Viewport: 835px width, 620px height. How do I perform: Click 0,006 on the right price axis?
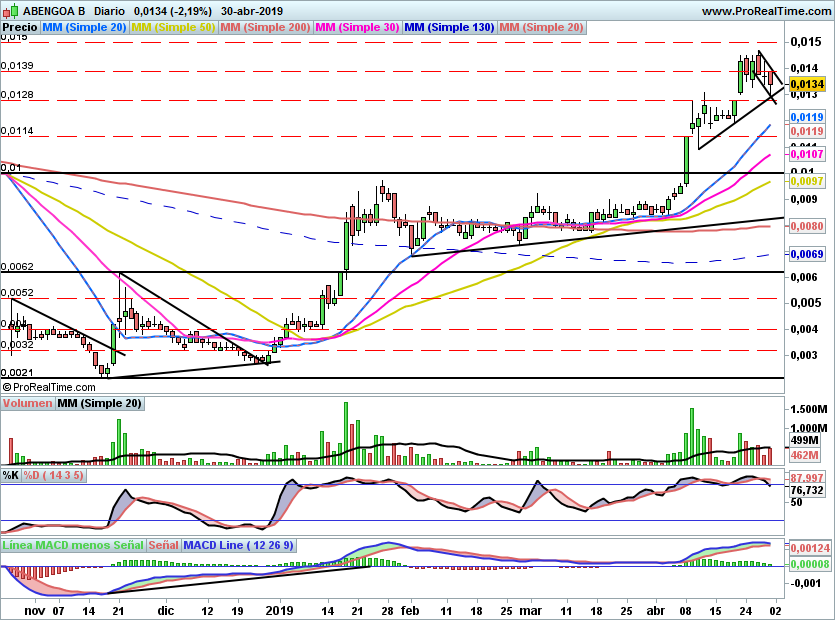coord(804,277)
